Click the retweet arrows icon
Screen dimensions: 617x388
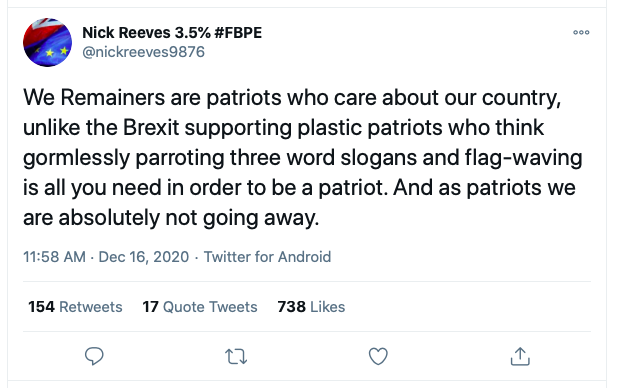click(x=236, y=357)
